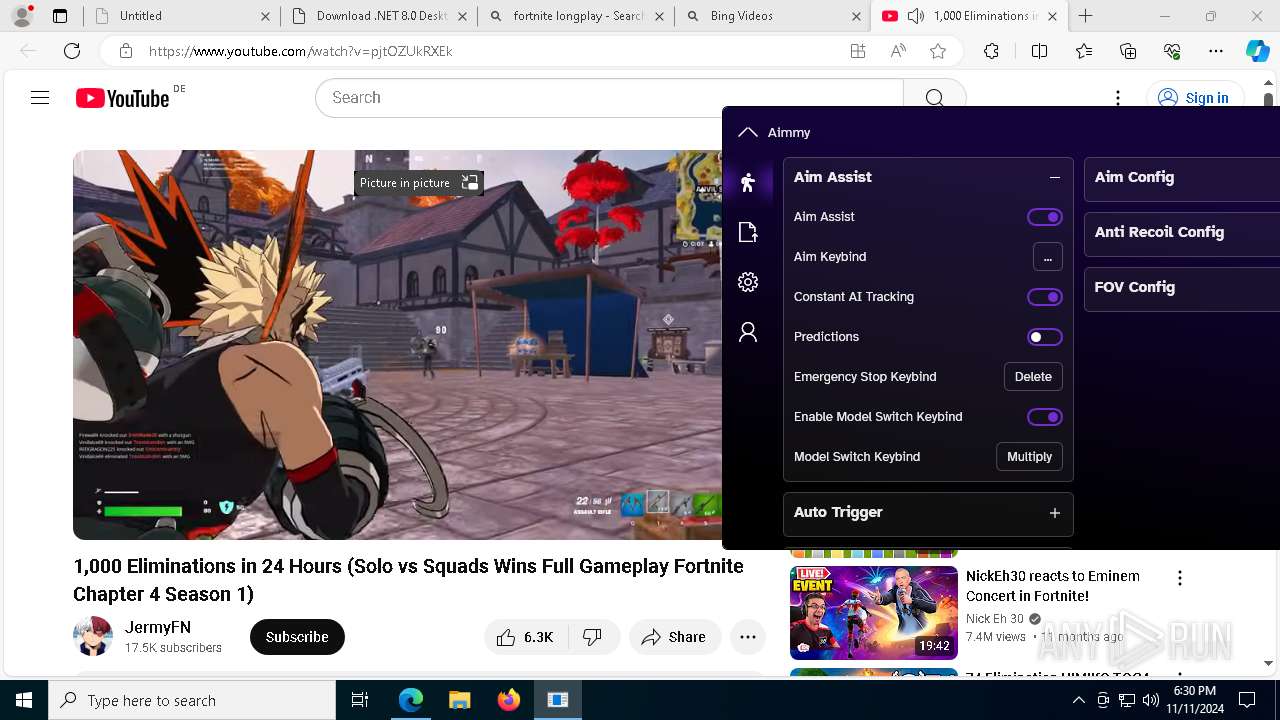Open YouTube hamburger guide menu
Image resolution: width=1280 pixels, height=720 pixels.
(x=40, y=98)
